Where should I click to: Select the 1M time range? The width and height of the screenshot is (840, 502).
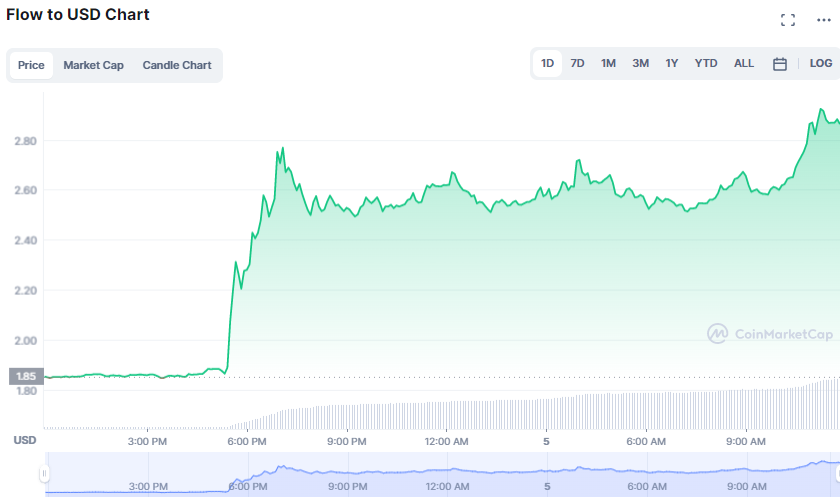click(x=608, y=64)
